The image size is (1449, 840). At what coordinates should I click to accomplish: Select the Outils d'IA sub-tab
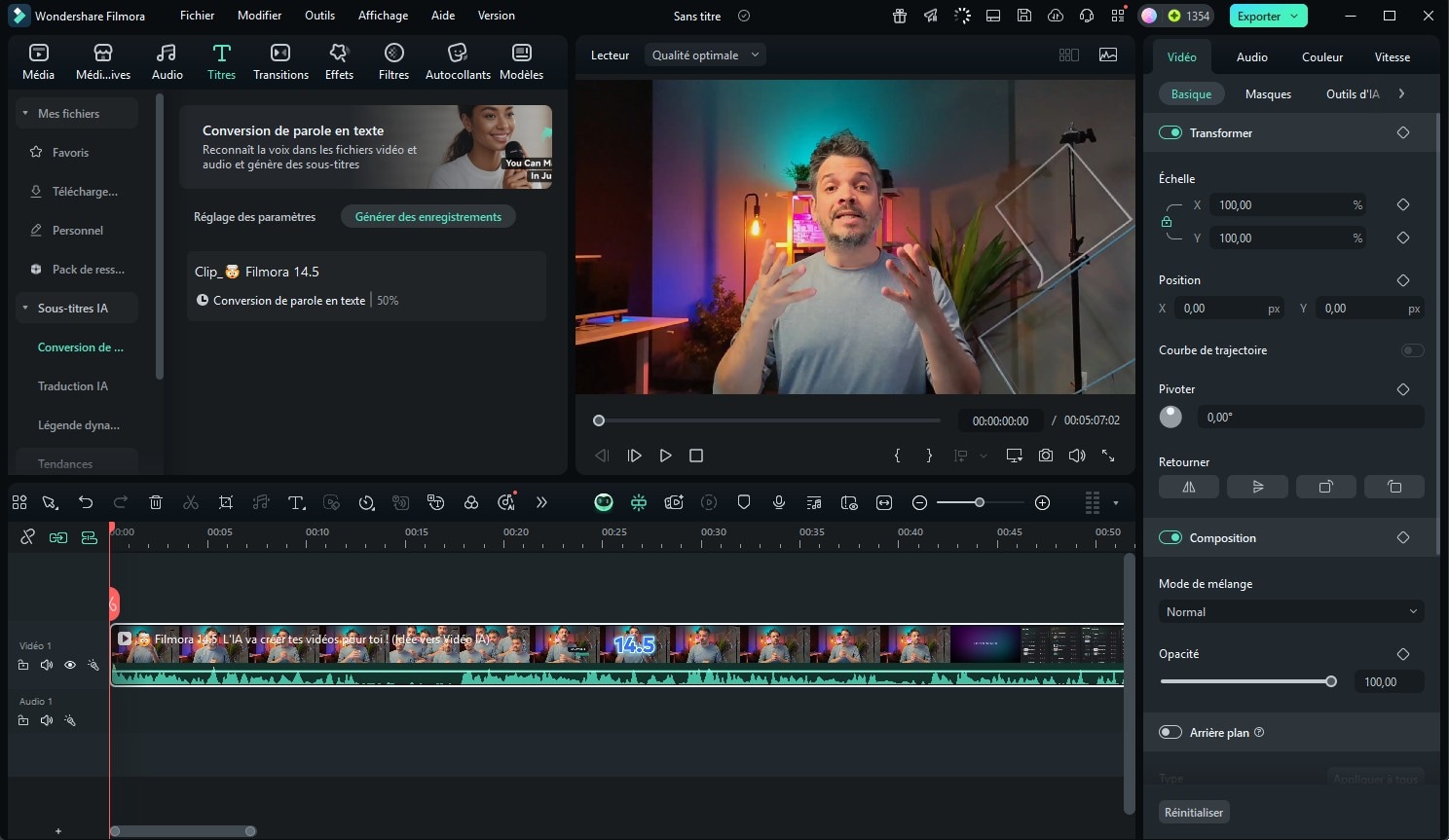[x=1353, y=94]
